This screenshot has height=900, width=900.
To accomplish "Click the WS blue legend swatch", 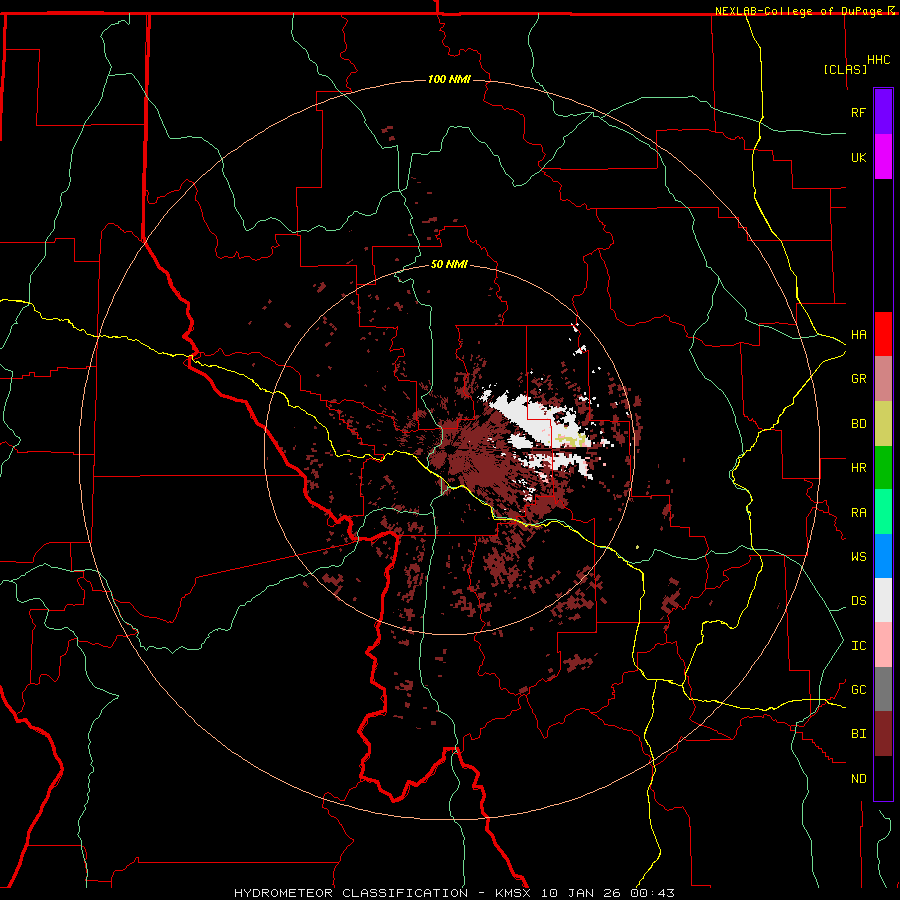I will tap(883, 556).
